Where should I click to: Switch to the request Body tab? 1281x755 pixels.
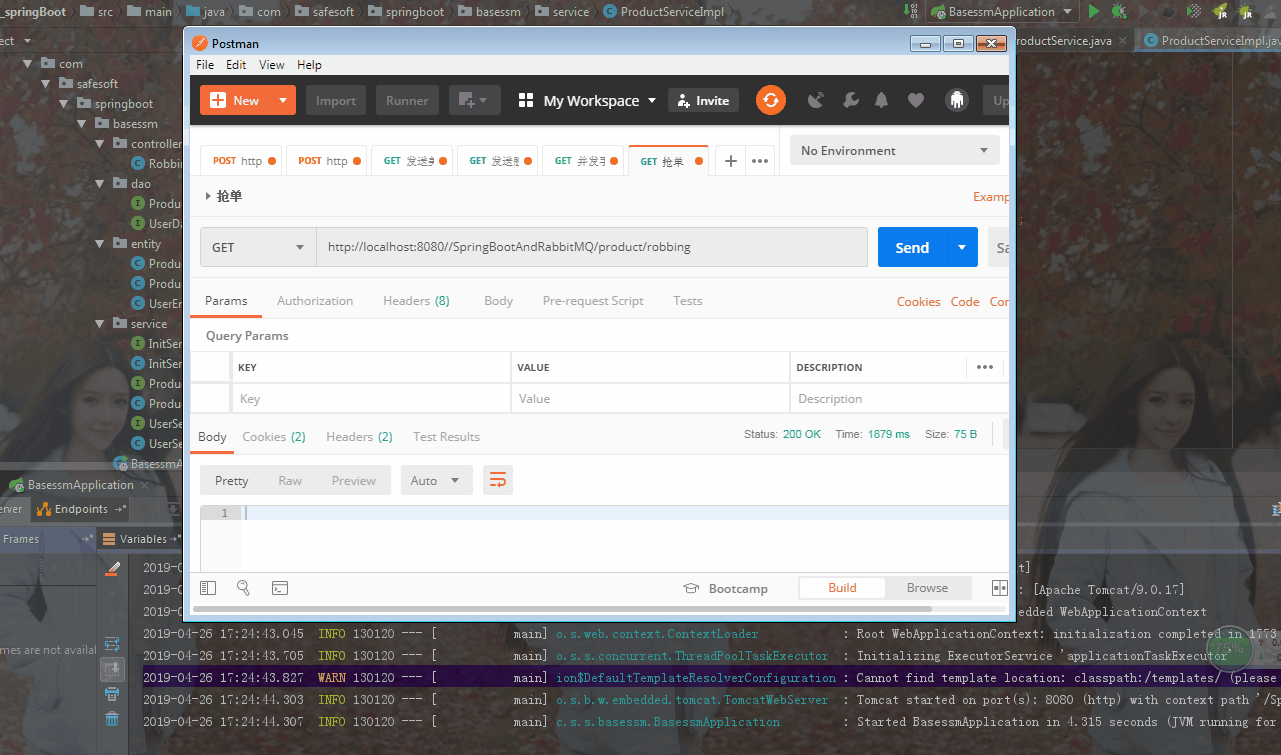pyautogui.click(x=498, y=300)
